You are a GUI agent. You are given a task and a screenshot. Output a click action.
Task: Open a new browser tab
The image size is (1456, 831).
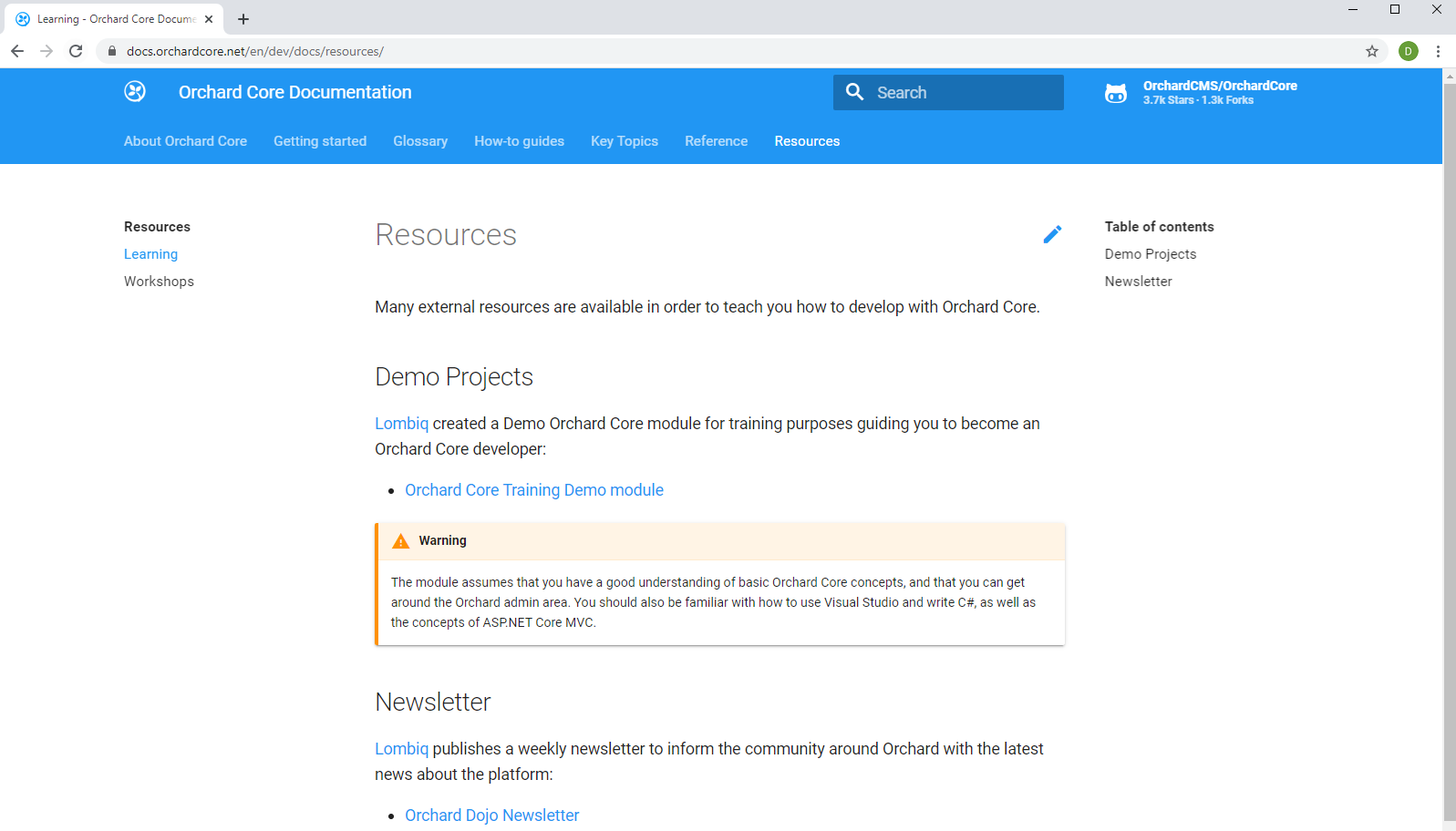(243, 19)
